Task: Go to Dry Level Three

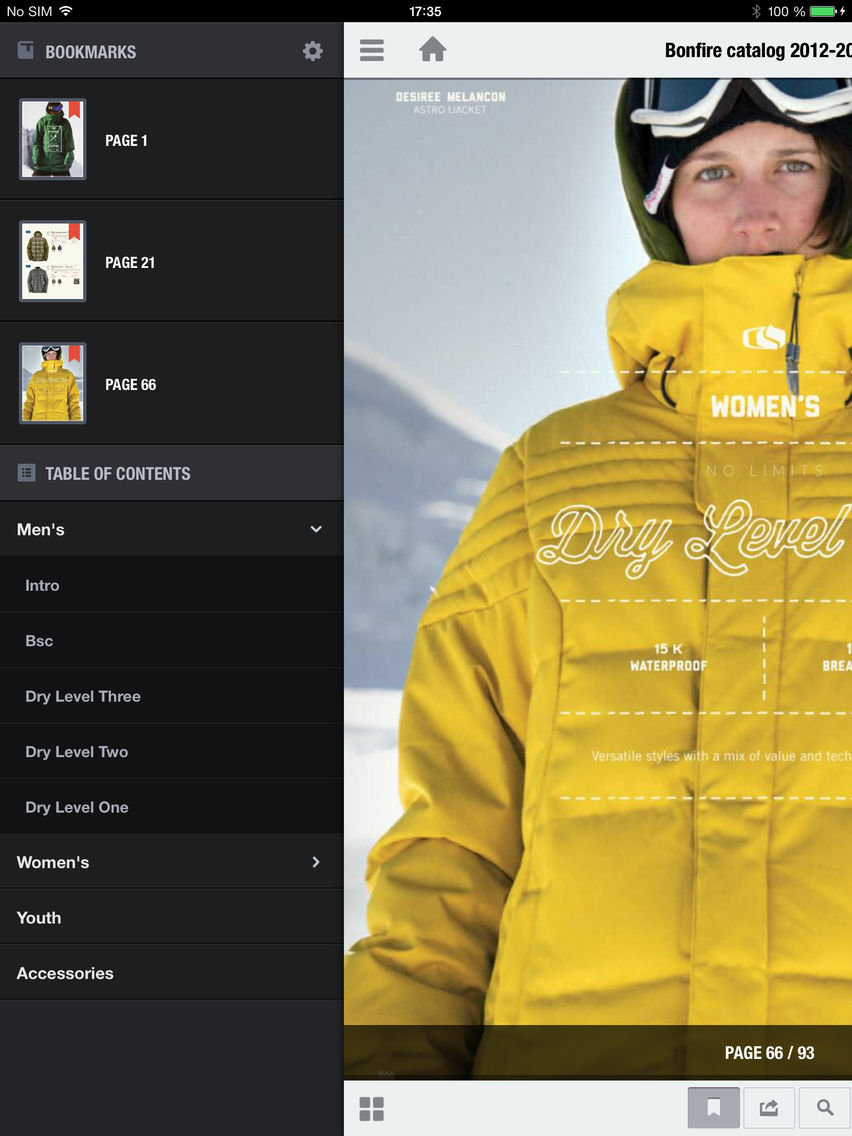Action: pos(172,696)
